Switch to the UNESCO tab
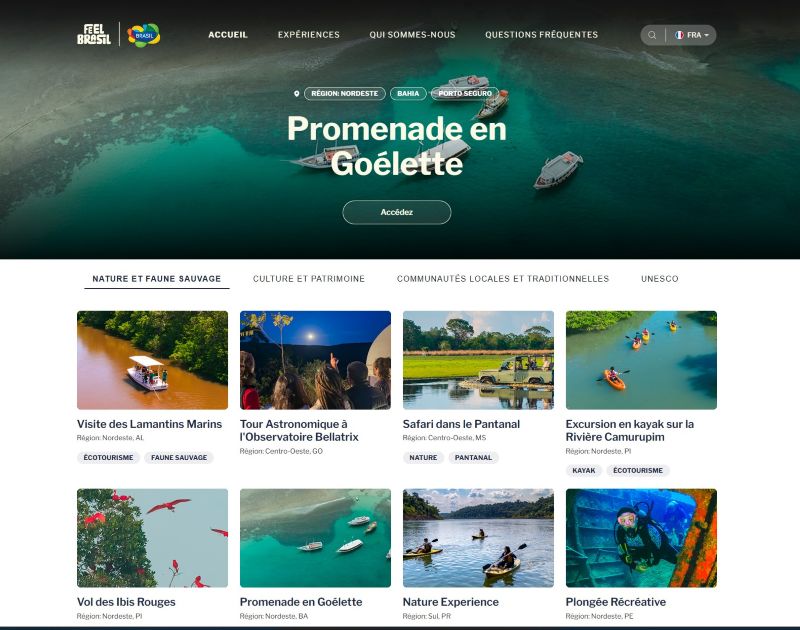This screenshot has height=630, width=800. [660, 279]
